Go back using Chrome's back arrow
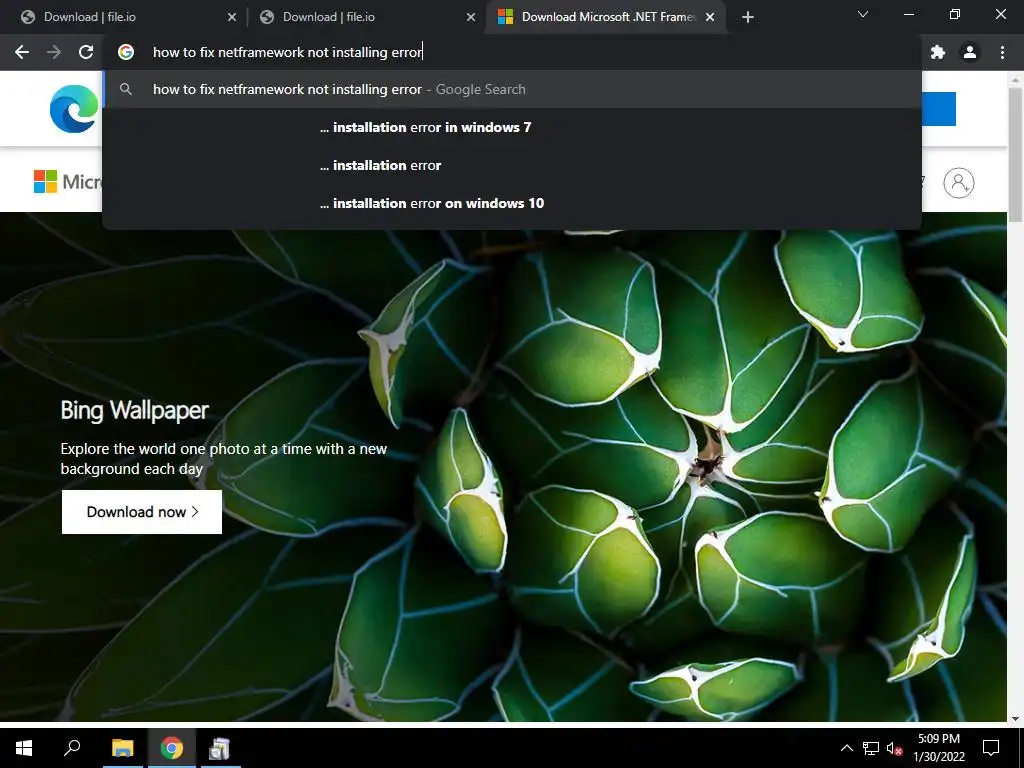Screen dimensions: 1024x768 tap(22, 52)
